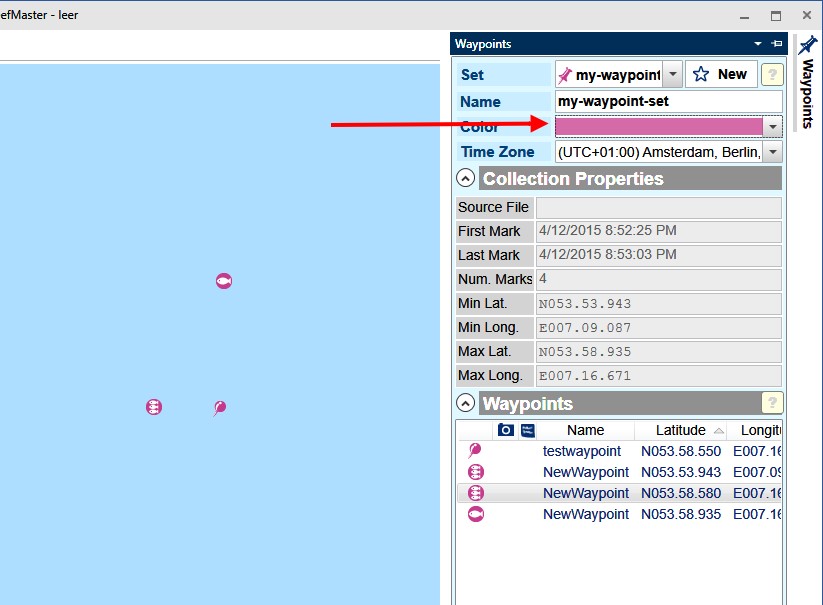
Task: Open the Waypoints panel options menu arrow
Action: tap(758, 44)
